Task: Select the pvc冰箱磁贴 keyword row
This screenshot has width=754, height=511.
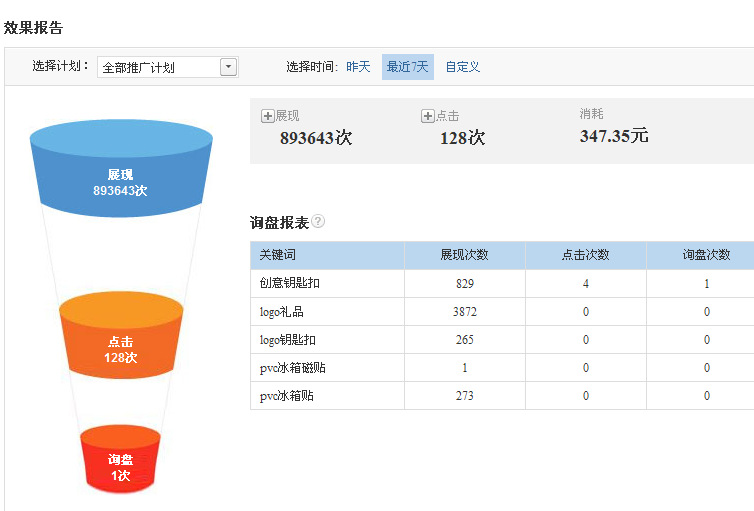Action: (x=502, y=368)
